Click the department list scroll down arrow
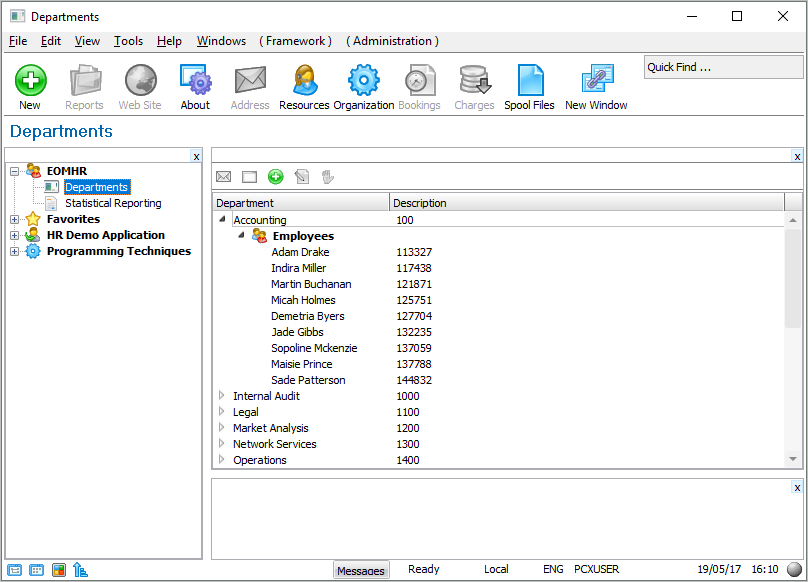This screenshot has height=582, width=808. [793, 459]
